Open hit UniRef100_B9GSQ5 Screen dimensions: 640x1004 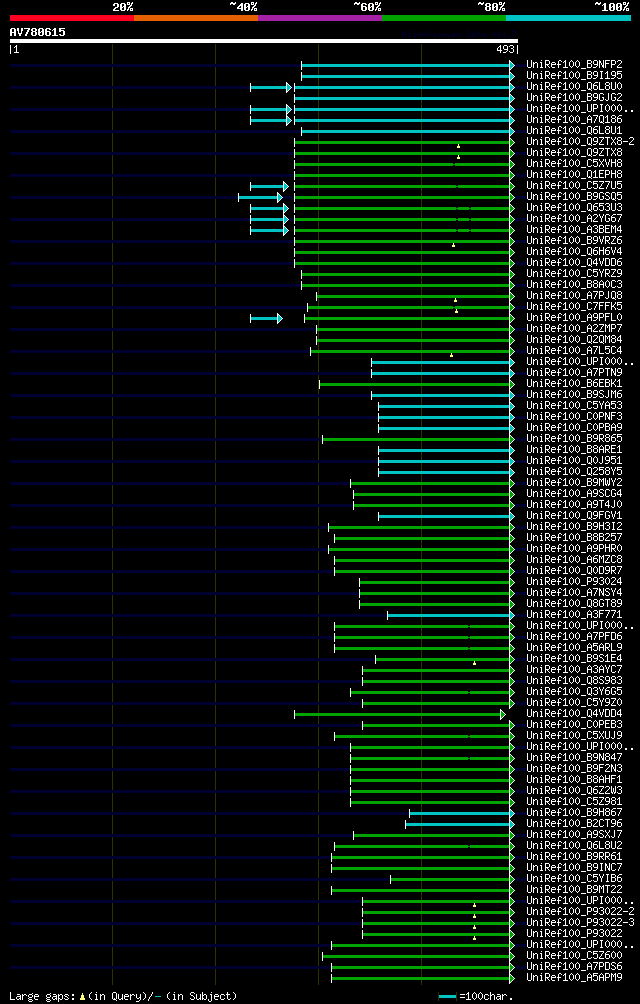[574, 197]
